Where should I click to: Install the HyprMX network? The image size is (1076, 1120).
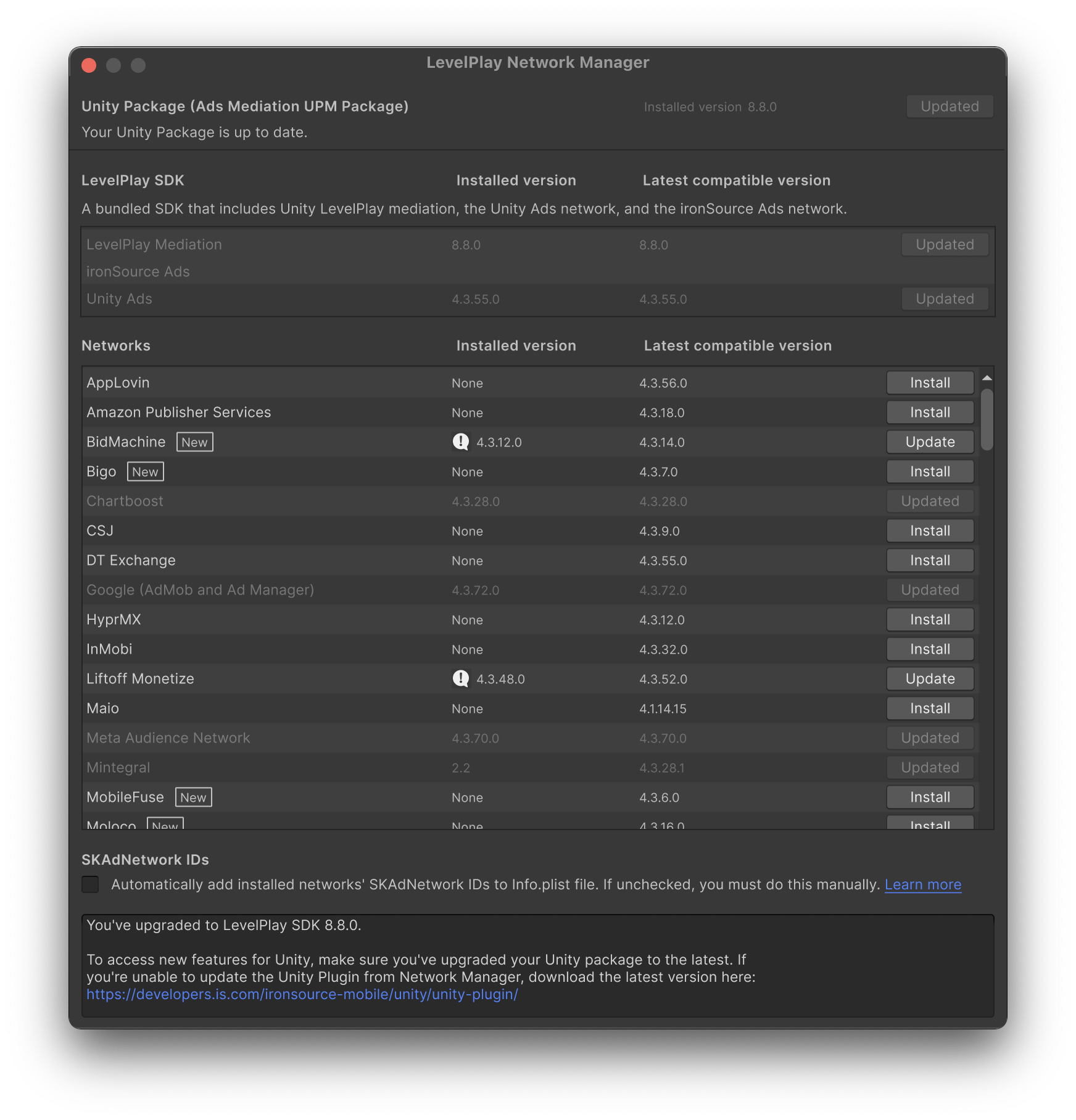929,619
